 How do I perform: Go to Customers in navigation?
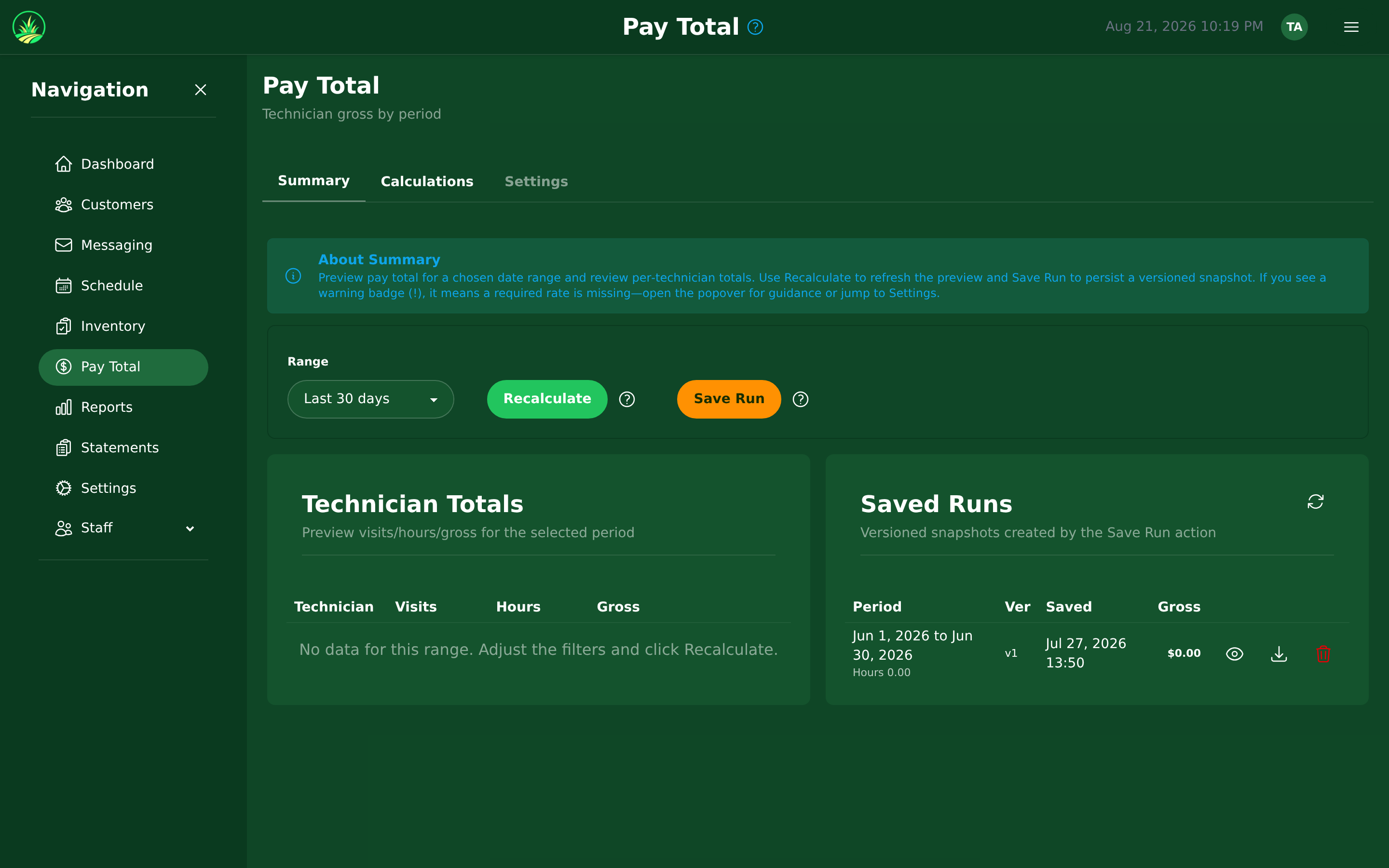(123, 205)
